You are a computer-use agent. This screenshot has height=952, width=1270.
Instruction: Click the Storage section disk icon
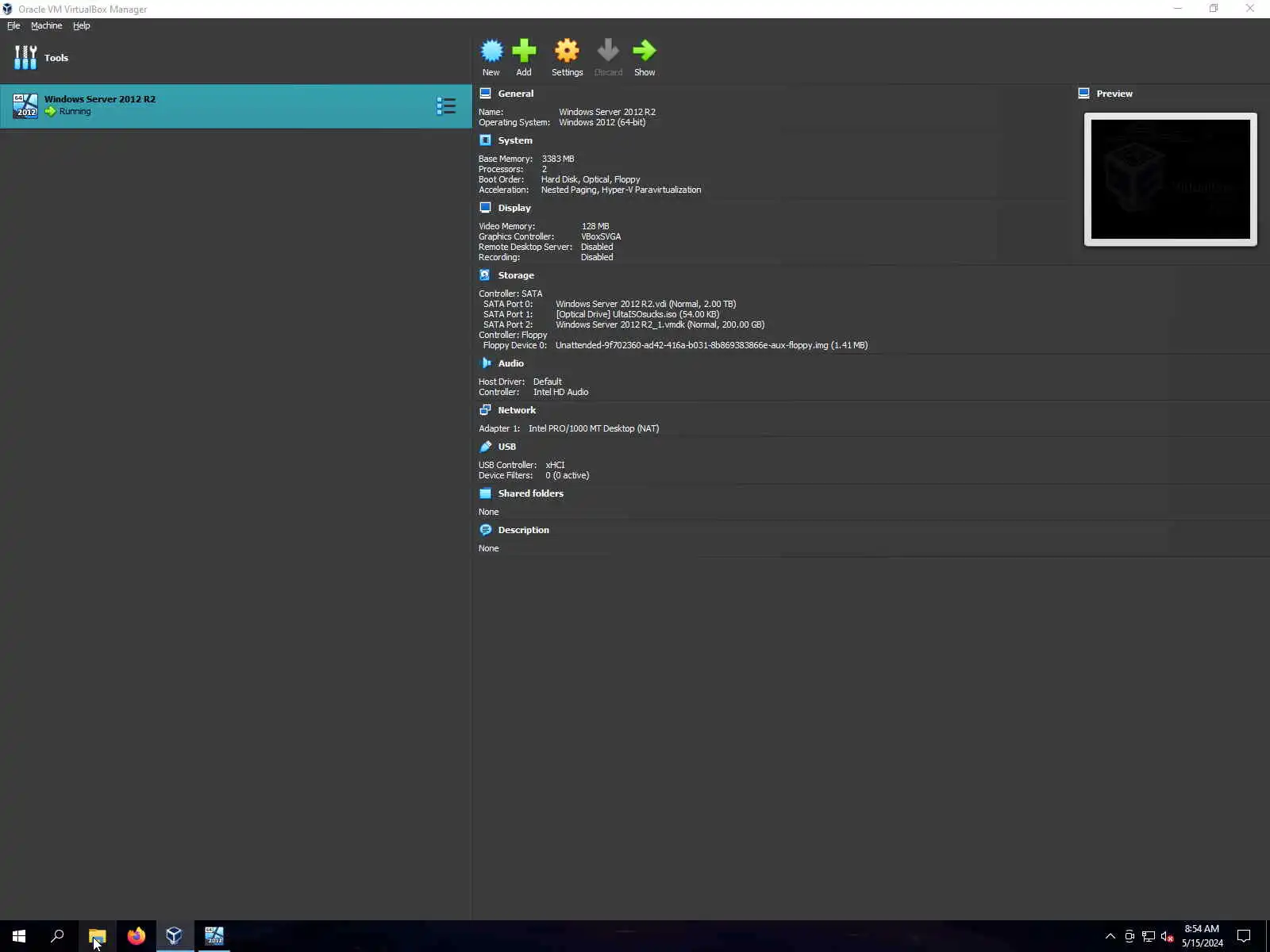[485, 275]
